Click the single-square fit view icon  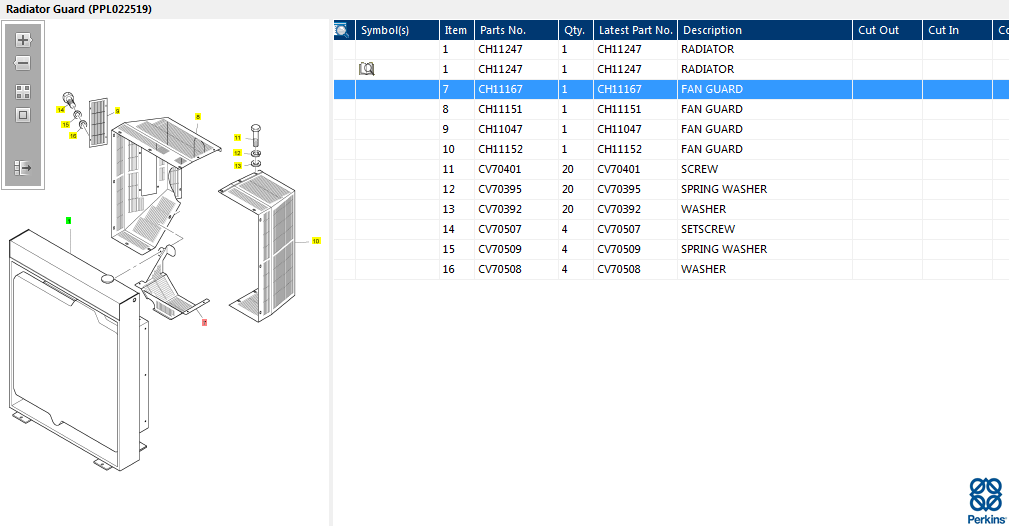pos(23,115)
